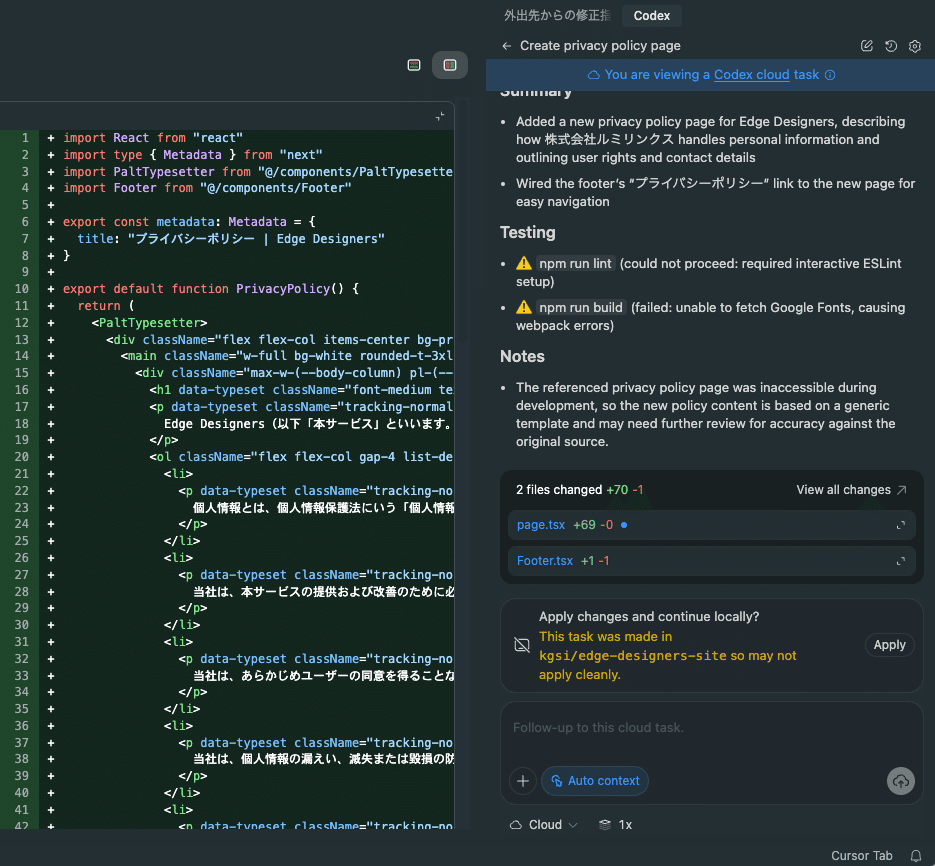Click the cloud upload send button
The width and height of the screenshot is (935, 866).
901,781
